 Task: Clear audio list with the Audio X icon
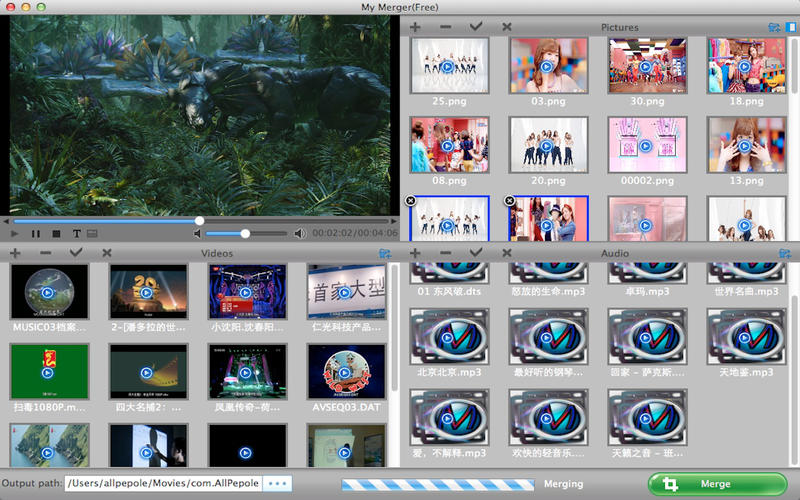click(x=507, y=253)
